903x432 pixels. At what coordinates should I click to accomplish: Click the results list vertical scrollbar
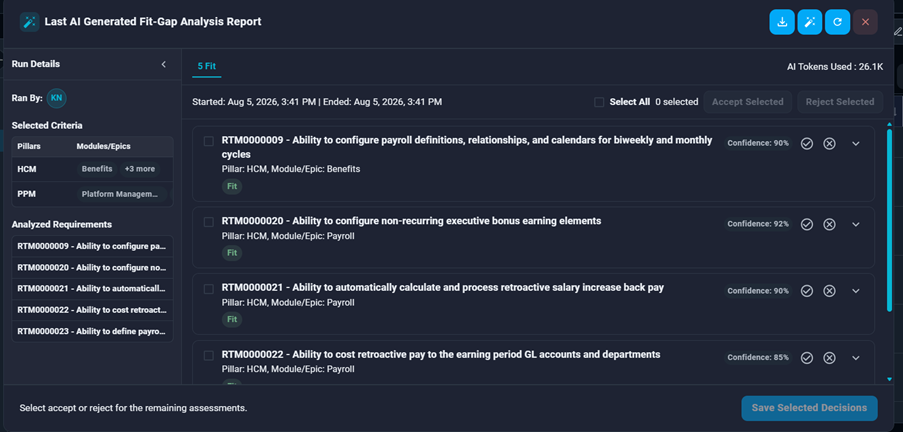[x=890, y=219]
